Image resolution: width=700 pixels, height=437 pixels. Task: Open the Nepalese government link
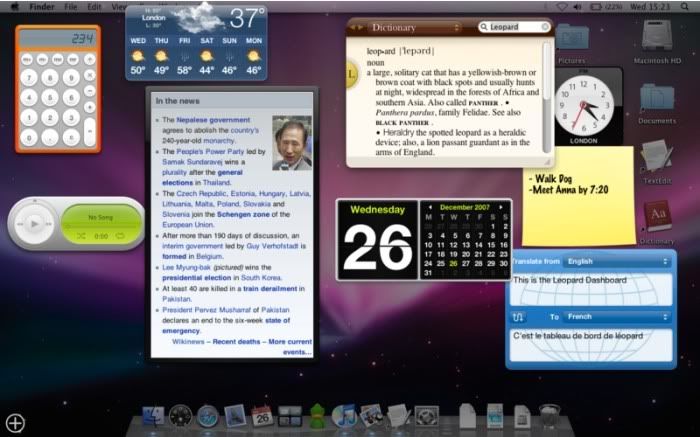[213, 120]
